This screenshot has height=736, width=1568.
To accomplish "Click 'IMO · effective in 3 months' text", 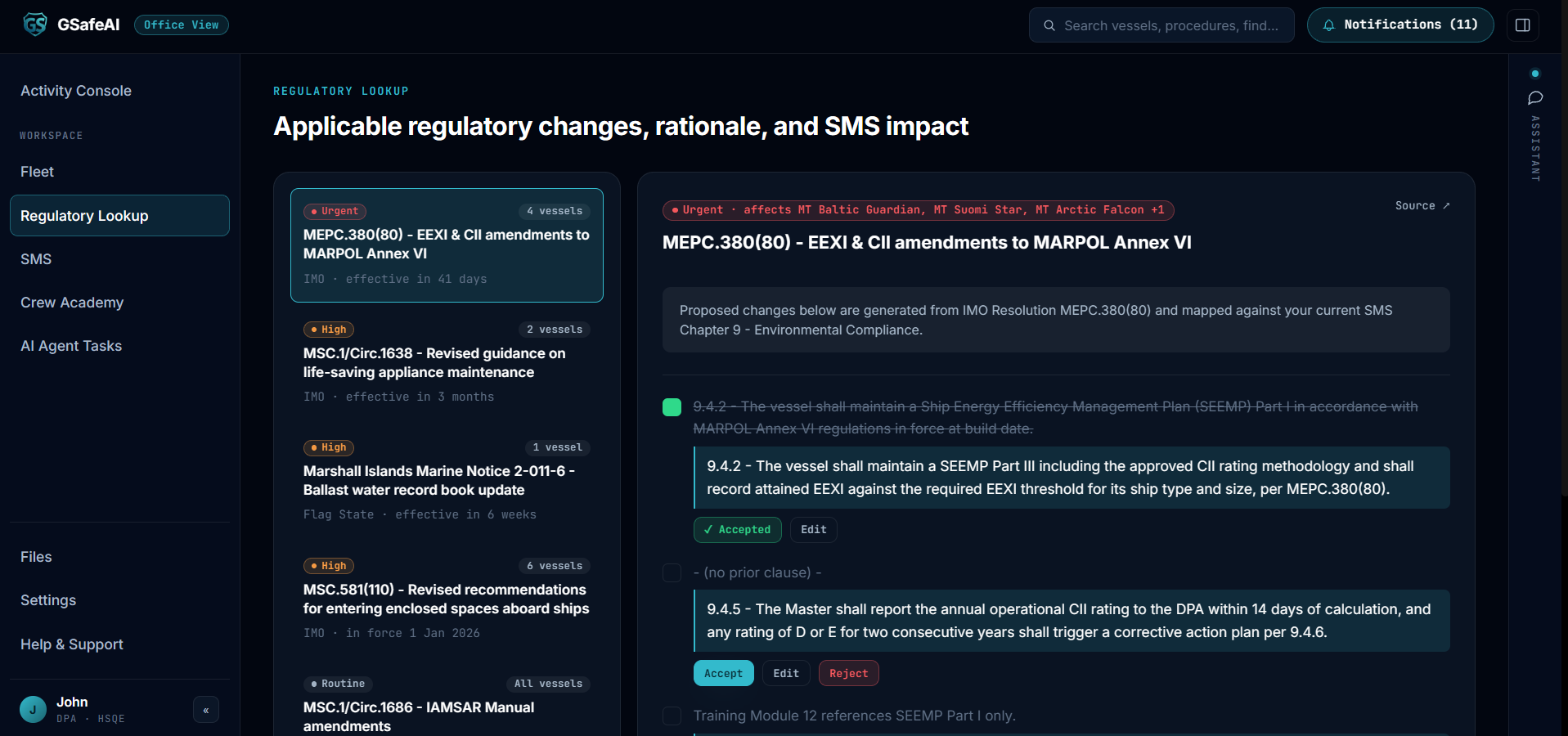I will coord(398,397).
